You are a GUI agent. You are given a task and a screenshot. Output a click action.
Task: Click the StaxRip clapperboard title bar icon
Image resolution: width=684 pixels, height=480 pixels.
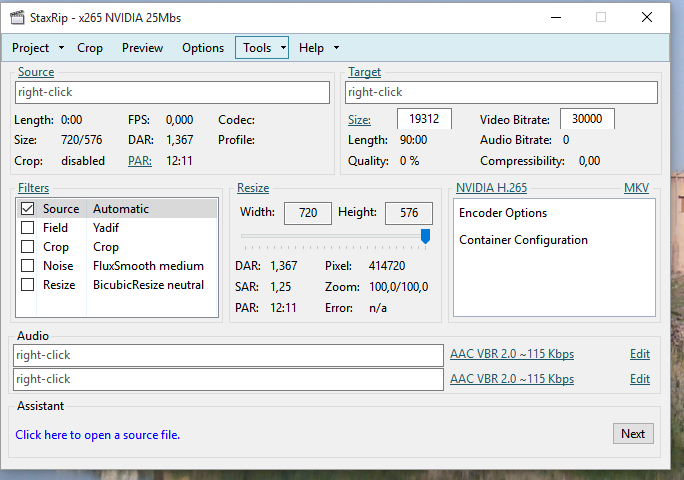coord(17,17)
